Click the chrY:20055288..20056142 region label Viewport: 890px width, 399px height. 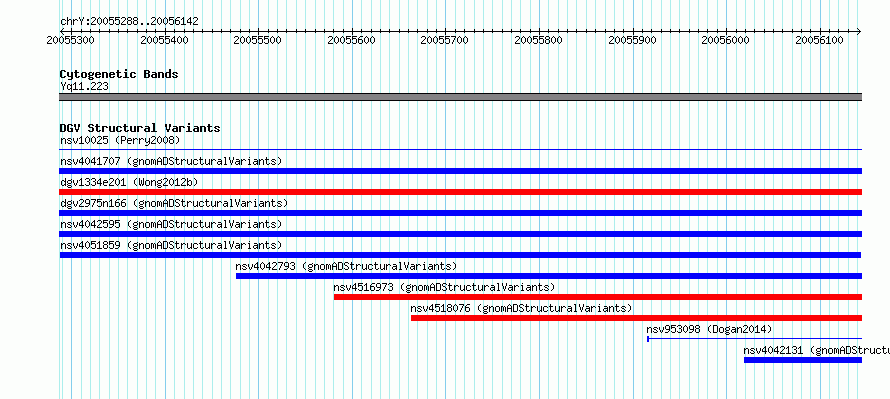pos(129,22)
